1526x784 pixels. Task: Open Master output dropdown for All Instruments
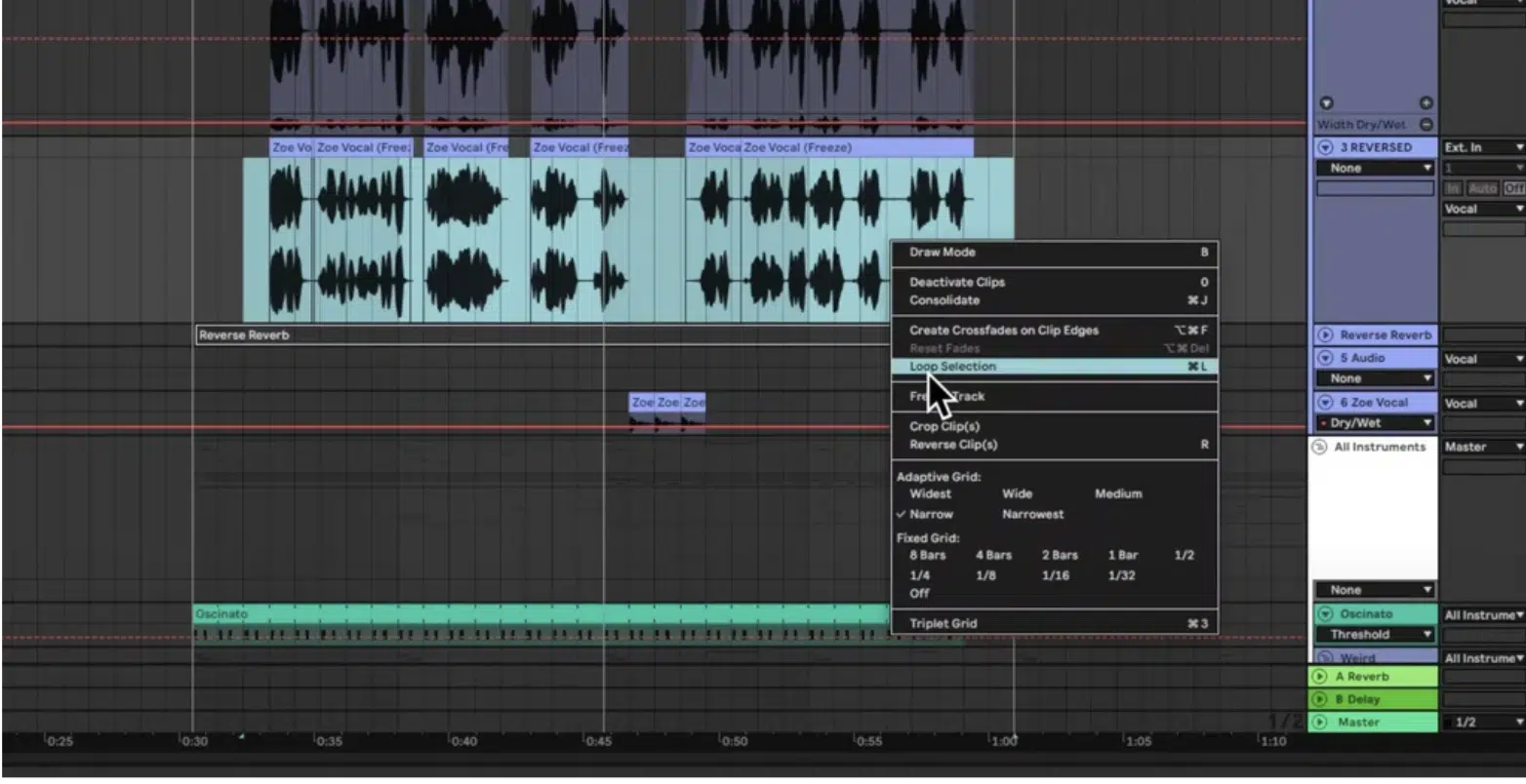click(x=1483, y=447)
